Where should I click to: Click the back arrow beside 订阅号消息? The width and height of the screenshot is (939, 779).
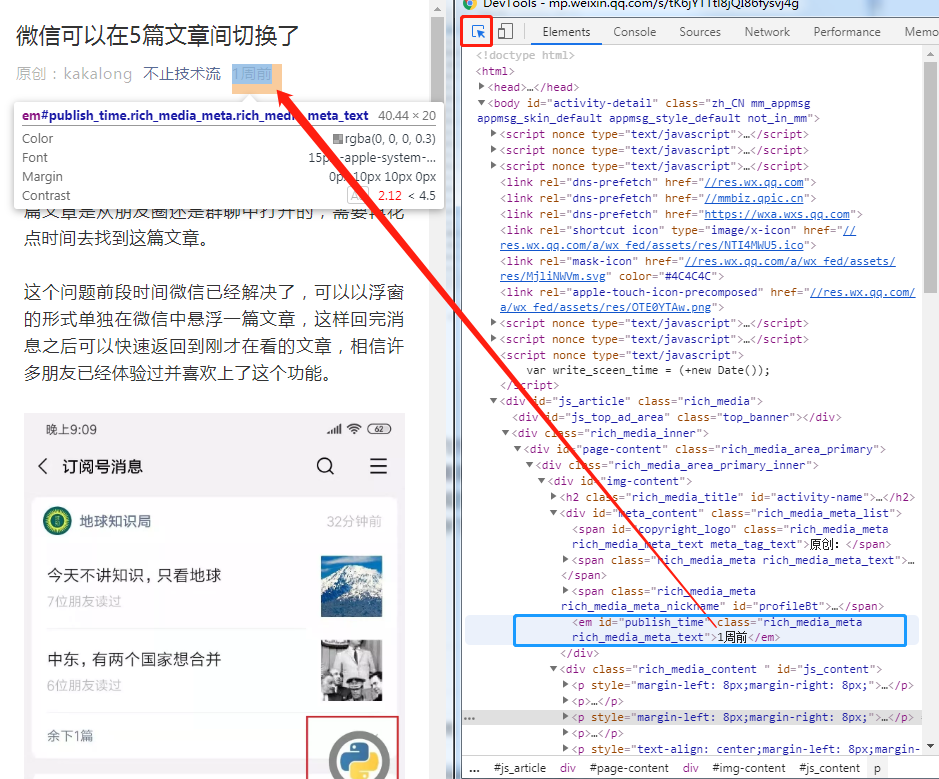[43, 466]
